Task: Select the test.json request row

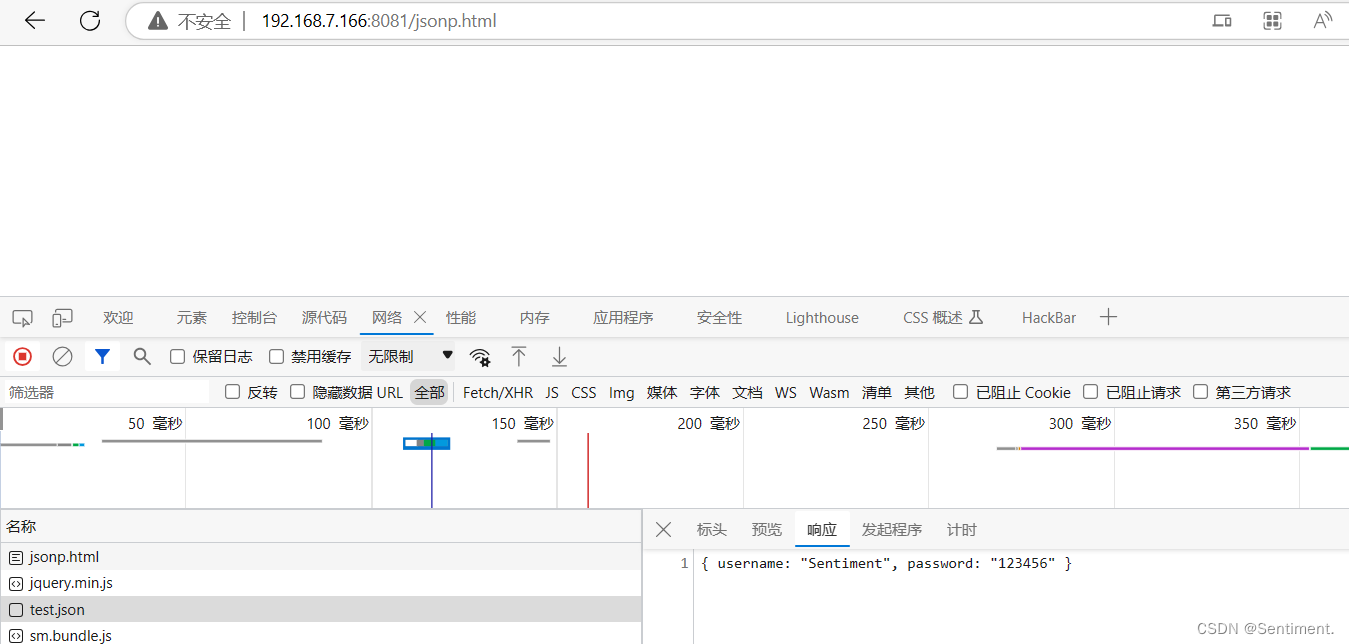Action: point(321,609)
